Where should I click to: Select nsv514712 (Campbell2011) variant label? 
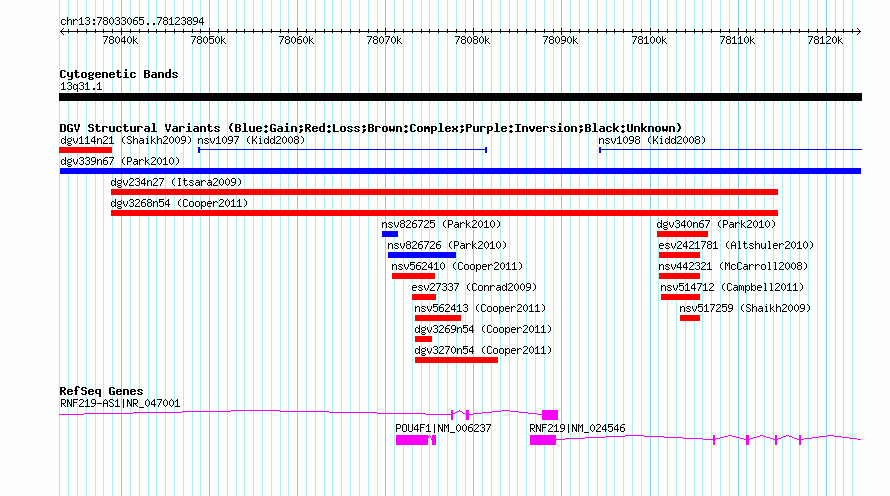(732, 287)
